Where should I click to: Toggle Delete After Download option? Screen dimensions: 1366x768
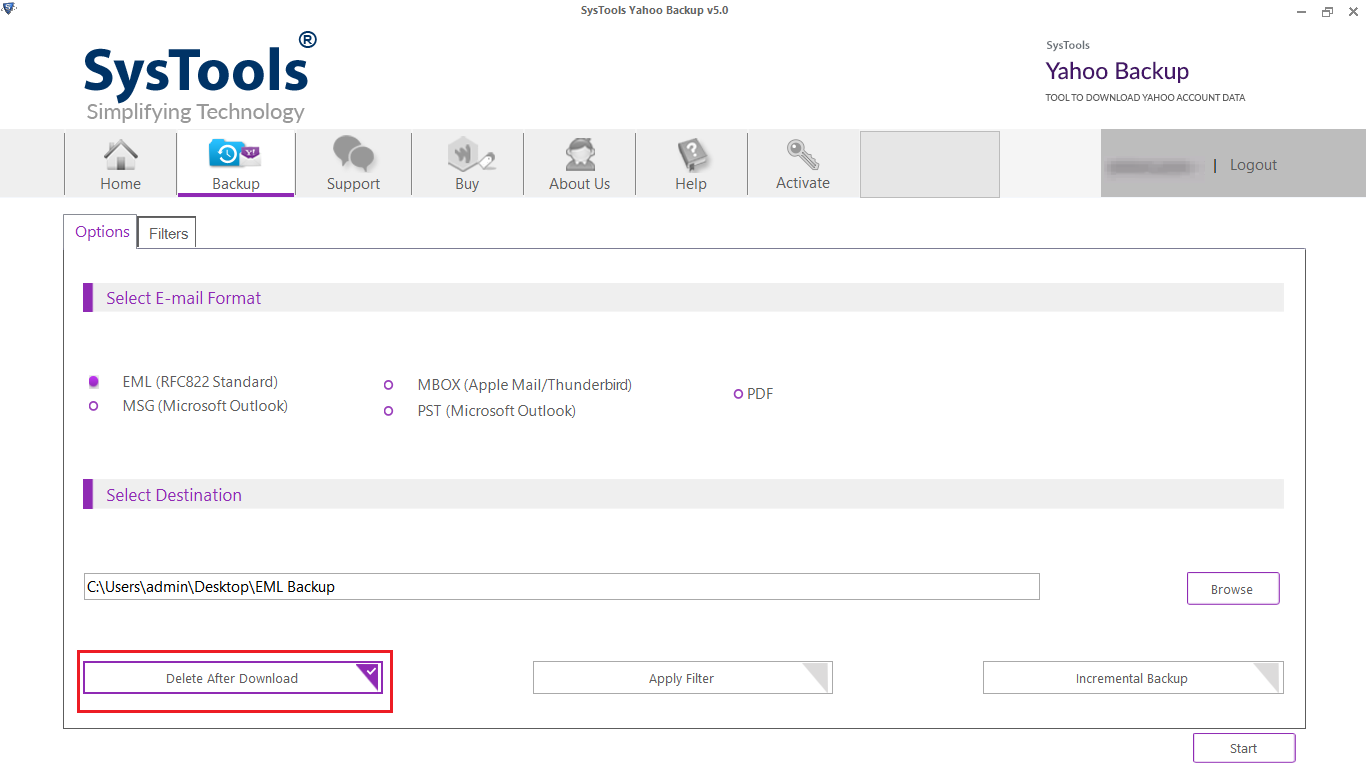(232, 678)
